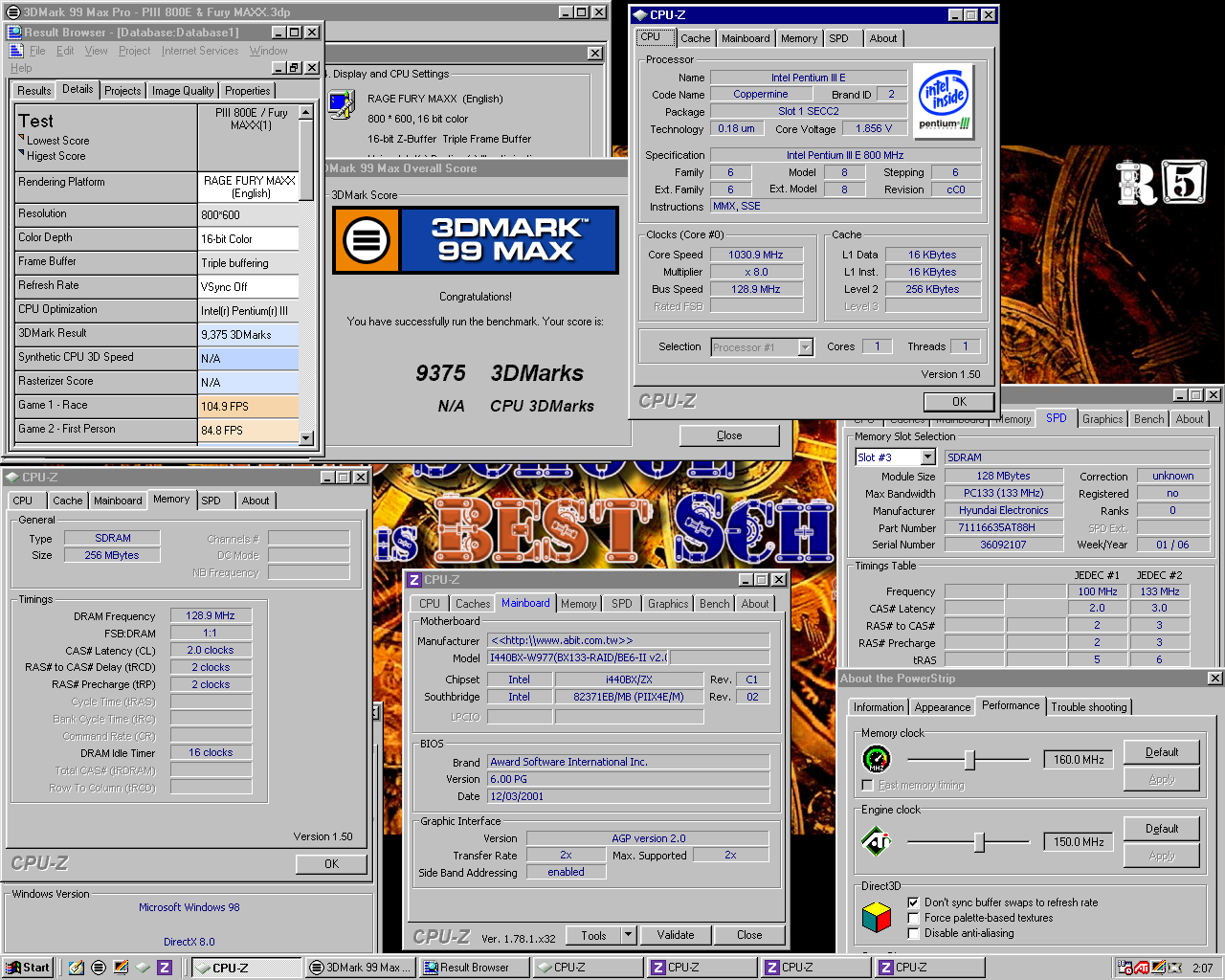Click the ATI engine clock icon in PowerStrip
The width and height of the screenshot is (1225, 980).
[877, 842]
